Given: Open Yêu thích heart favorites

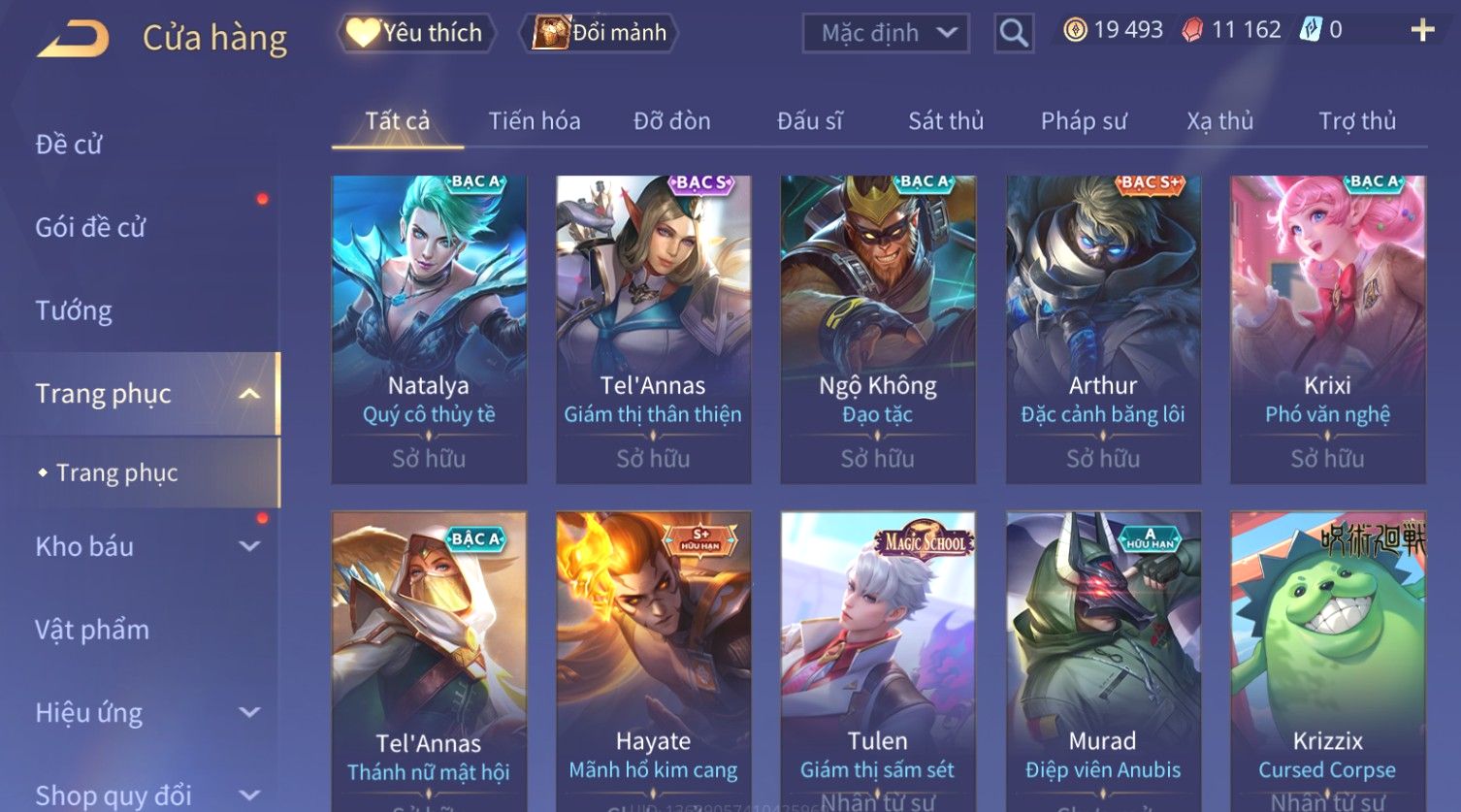Looking at the screenshot, I should coord(416,33).
